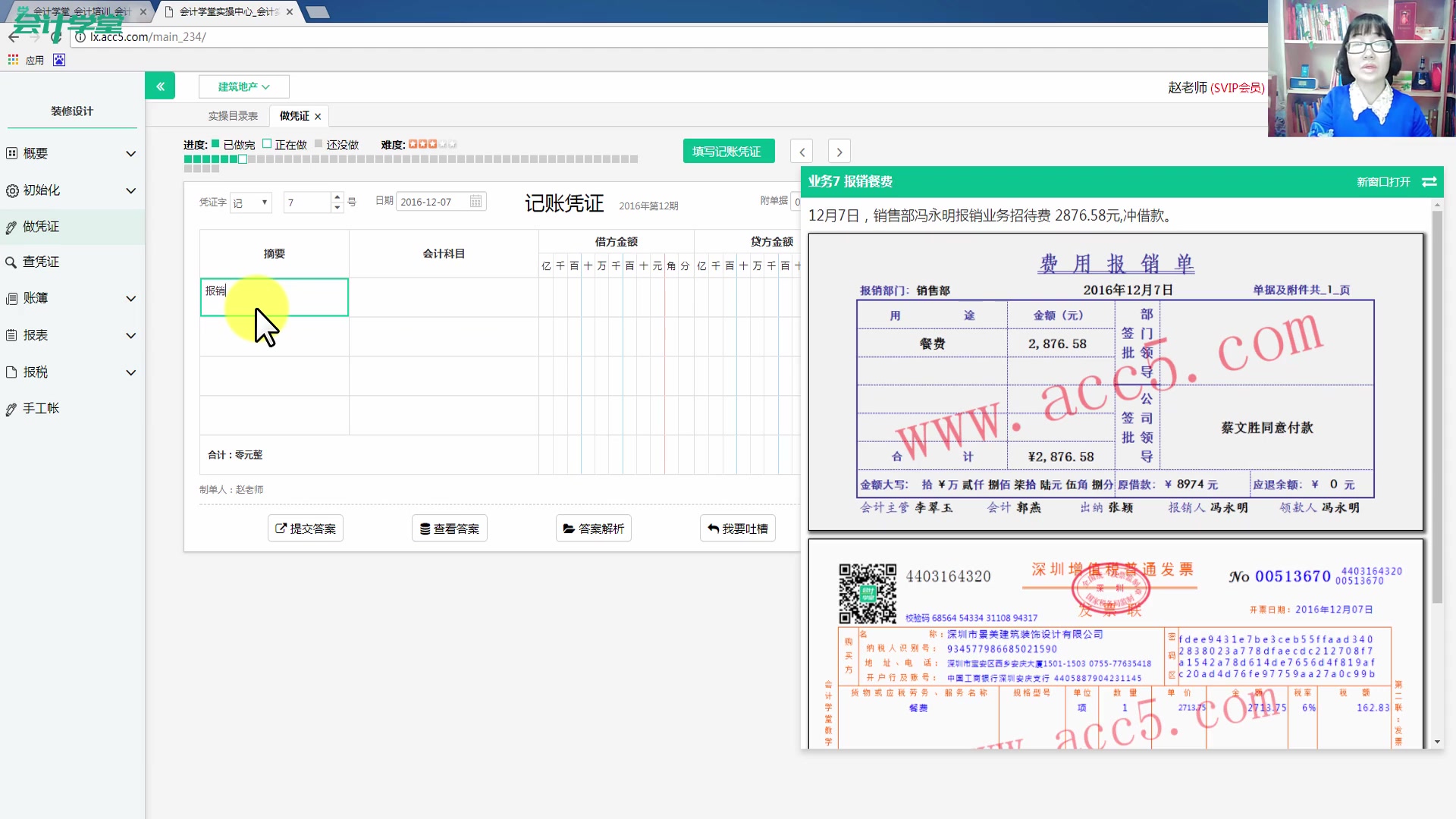This screenshot has width=1456, height=819.
Task: Open the 报税 document icon in sidebar
Action: tap(12, 372)
